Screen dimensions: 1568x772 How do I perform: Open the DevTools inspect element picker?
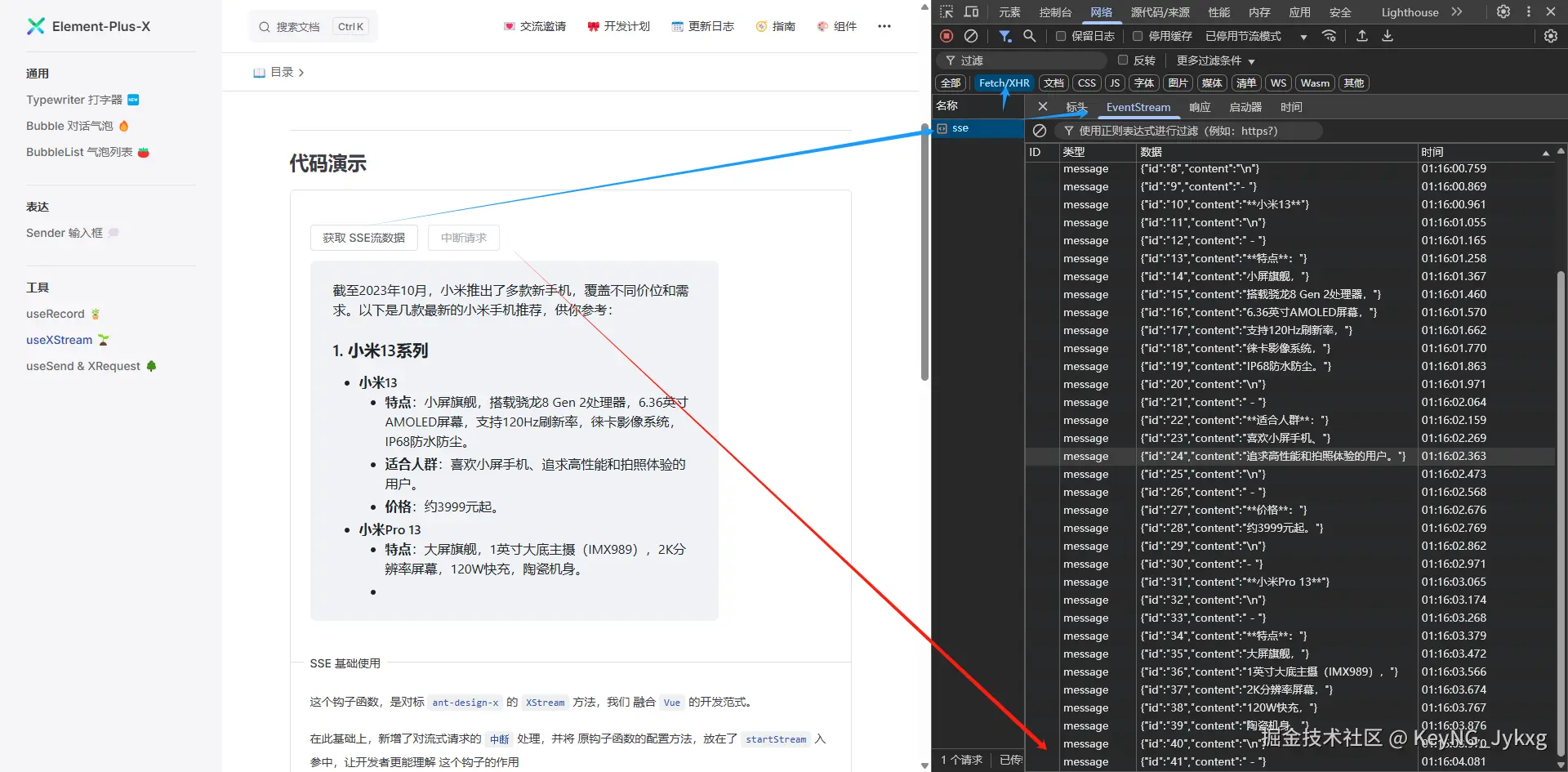947,12
